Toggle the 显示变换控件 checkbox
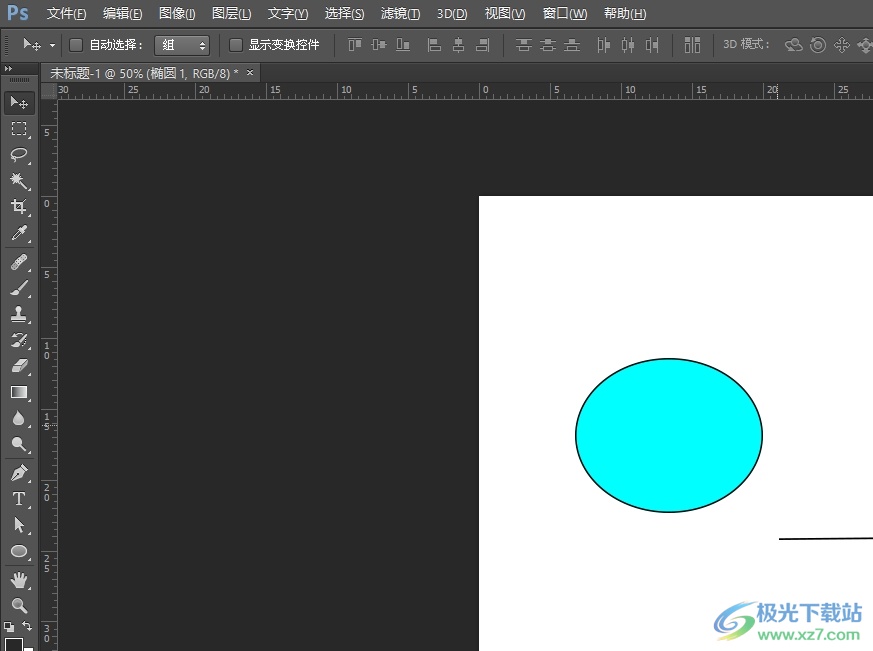873x651 pixels. (x=236, y=45)
